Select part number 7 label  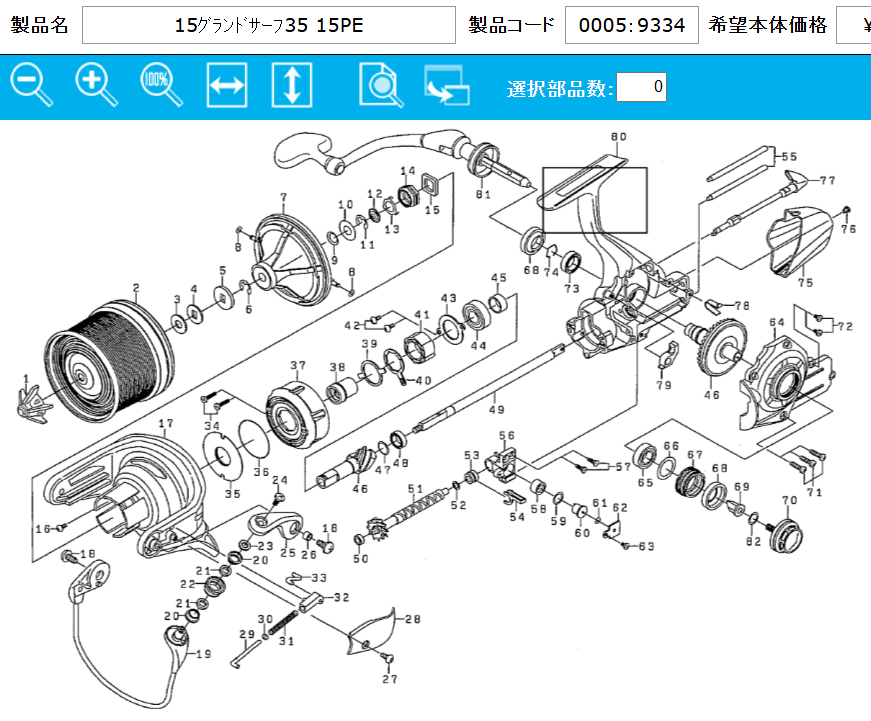(x=284, y=197)
